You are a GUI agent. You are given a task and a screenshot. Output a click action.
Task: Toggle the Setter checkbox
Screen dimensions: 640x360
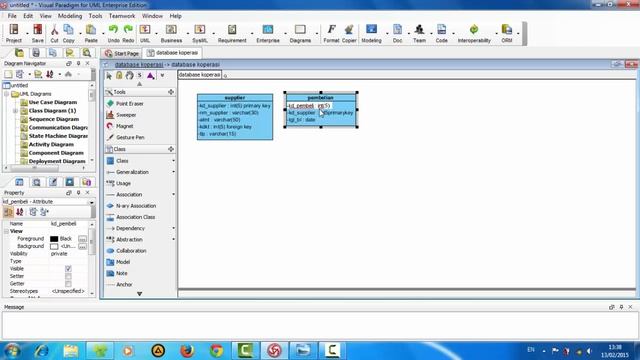pos(68,276)
